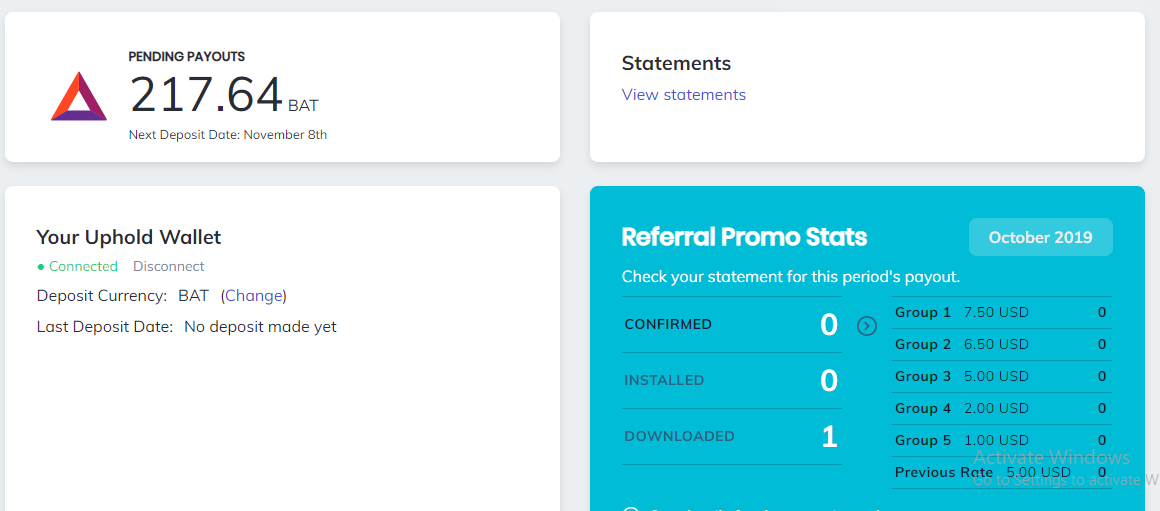This screenshot has height=511, width=1160.
Task: Disconnect the Uphold wallet
Action: [x=169, y=267]
